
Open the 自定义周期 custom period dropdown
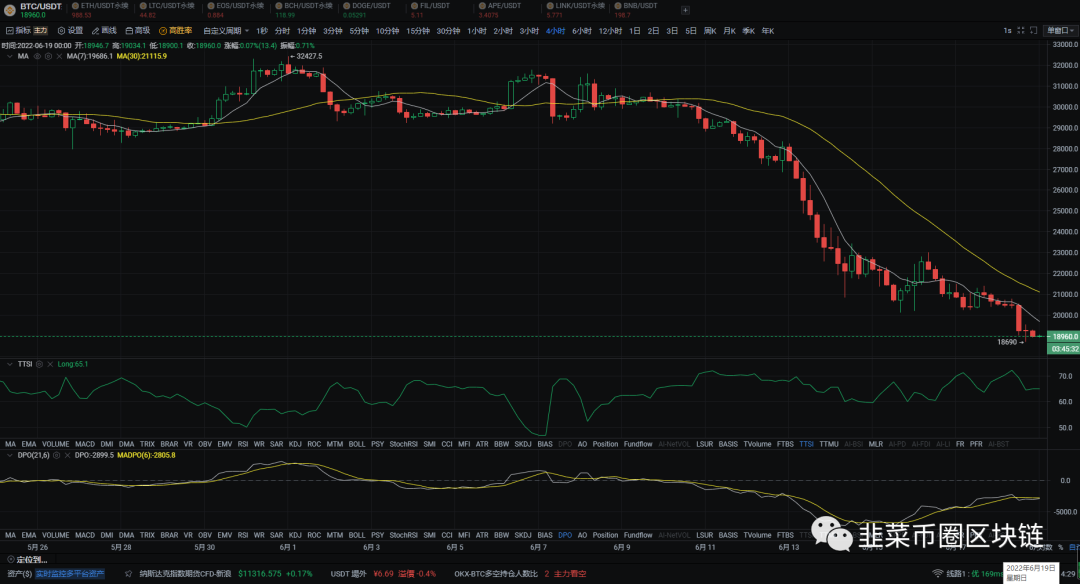226,31
